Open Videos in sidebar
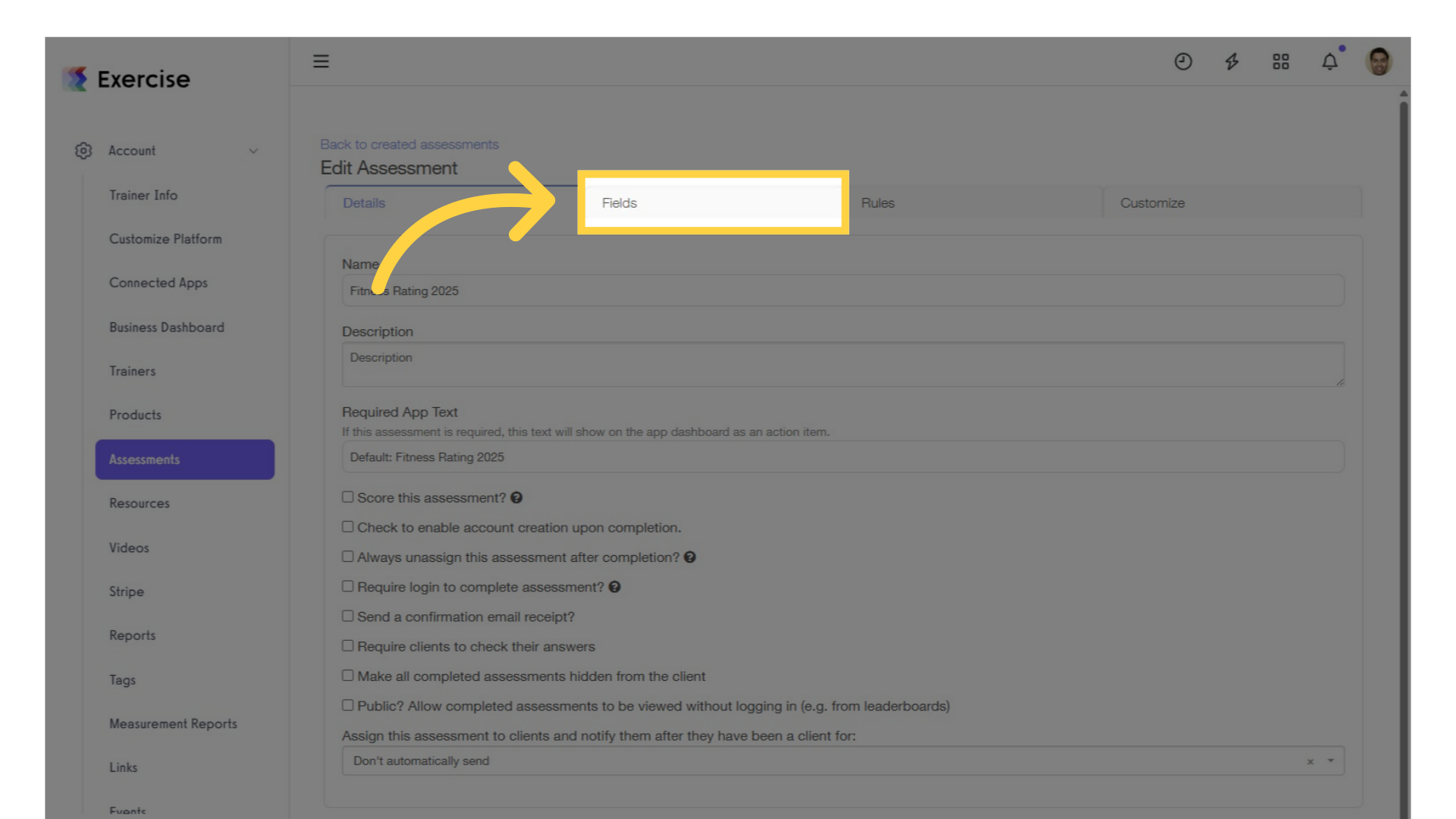 129,548
